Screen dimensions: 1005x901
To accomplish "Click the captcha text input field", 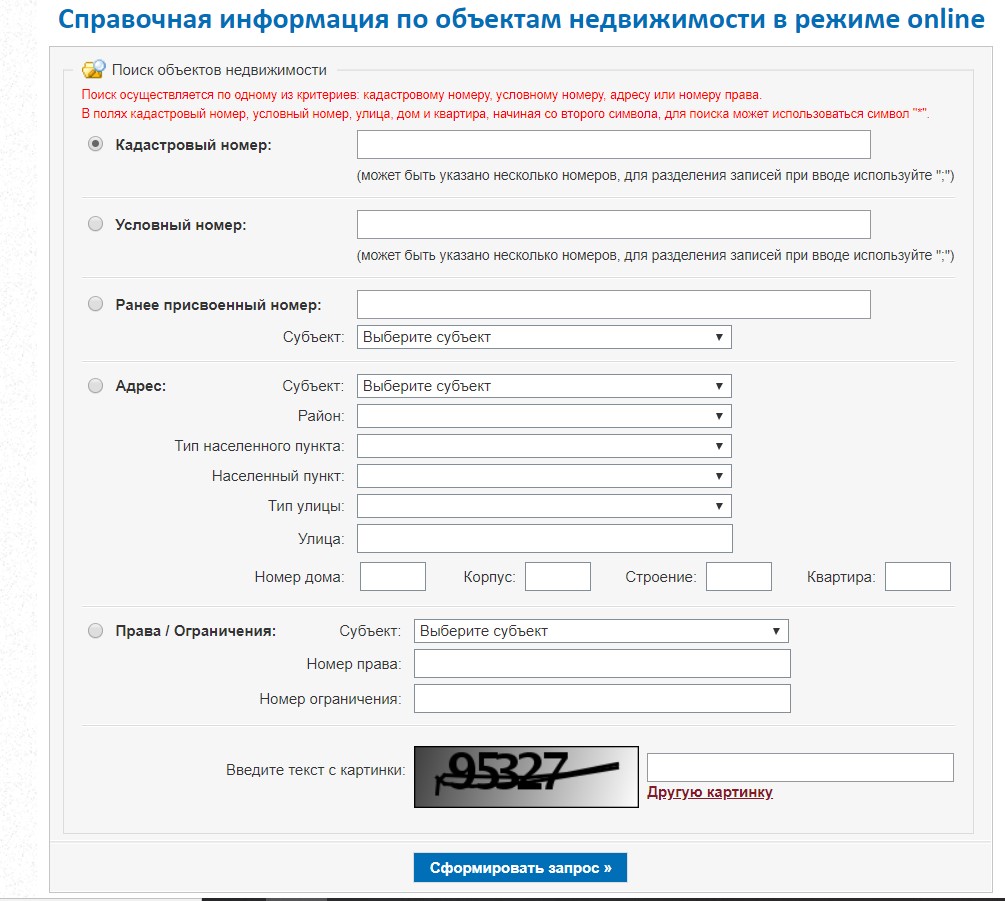I will click(800, 768).
